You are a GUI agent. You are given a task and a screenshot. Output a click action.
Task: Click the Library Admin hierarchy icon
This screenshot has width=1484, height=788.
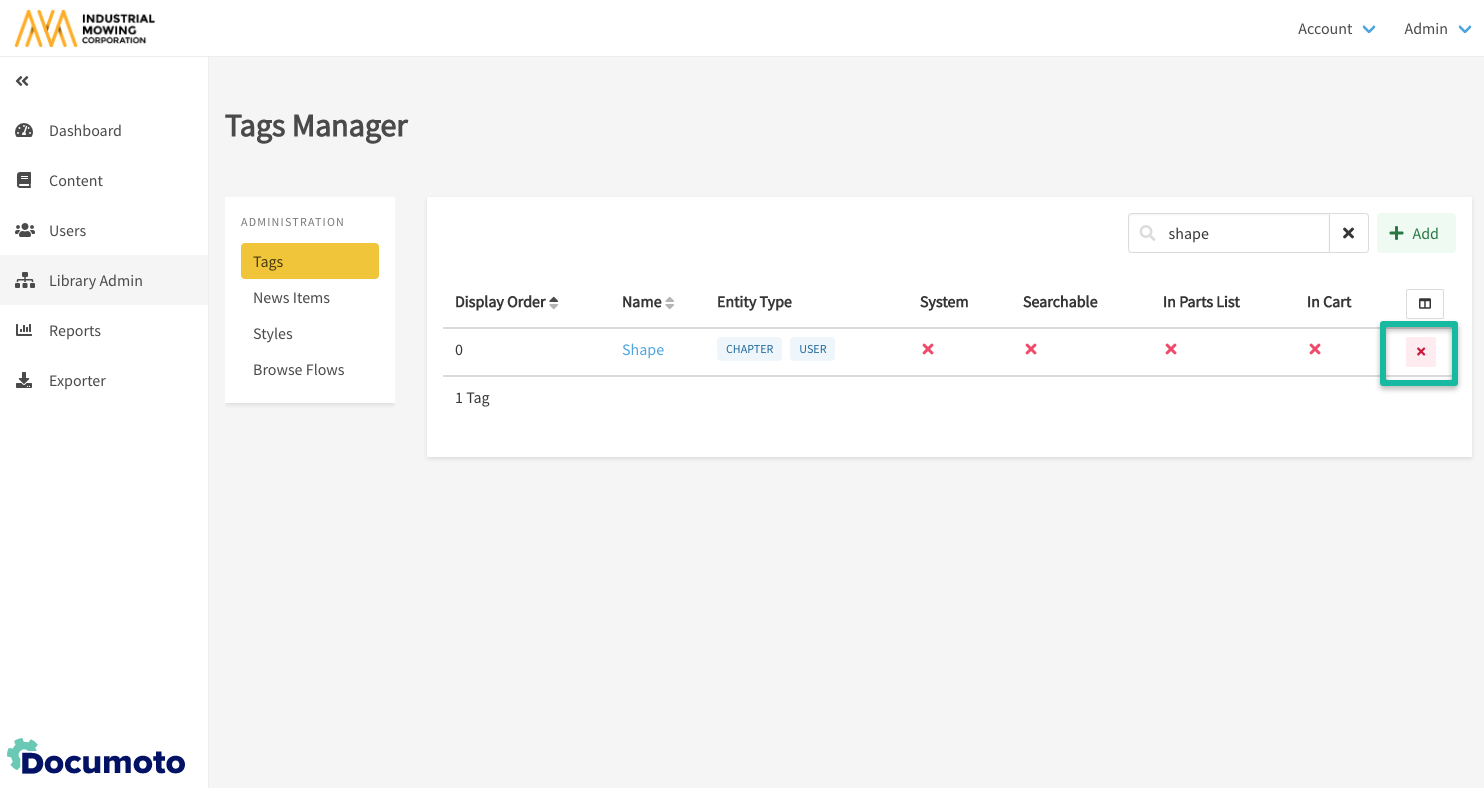(x=25, y=281)
